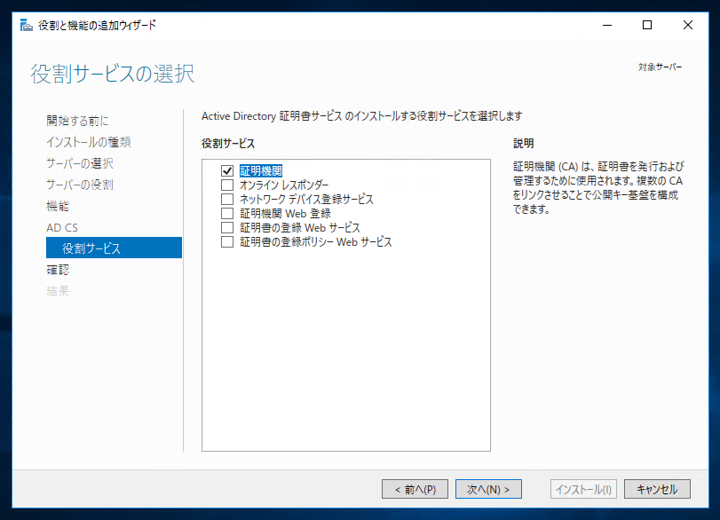This screenshot has width=720, height=520.
Task: Click the < 前へ(P) button
Action: click(x=415, y=489)
